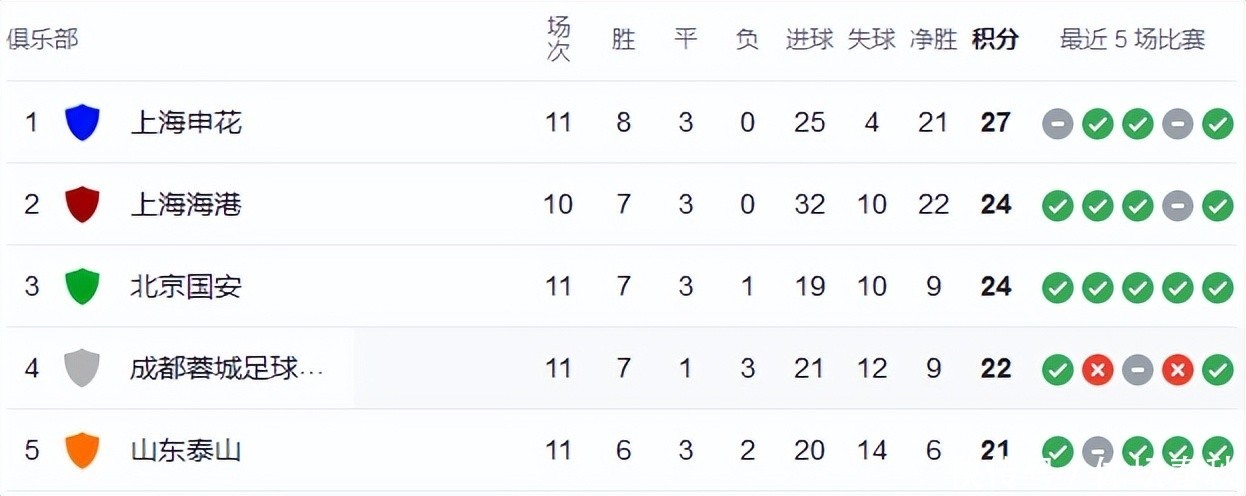Click 上海海港's gray draw result icon
This screenshot has height=496, width=1246.
[1177, 206]
